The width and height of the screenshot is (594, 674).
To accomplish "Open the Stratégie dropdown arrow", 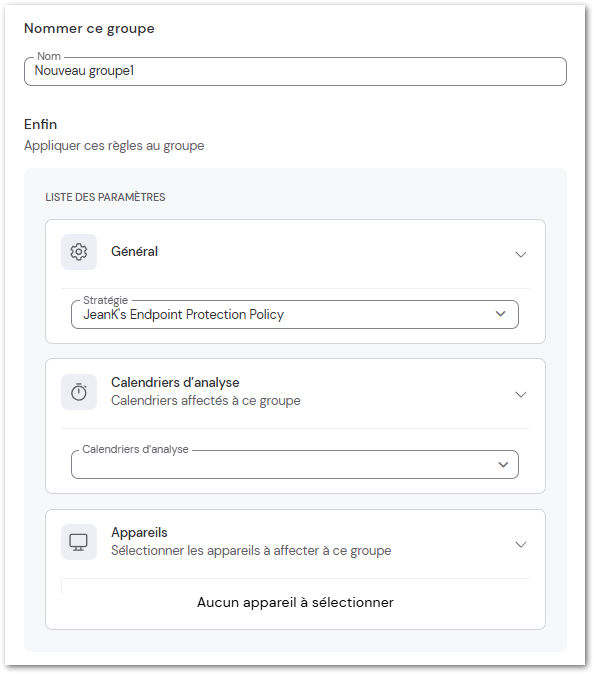I will point(500,314).
